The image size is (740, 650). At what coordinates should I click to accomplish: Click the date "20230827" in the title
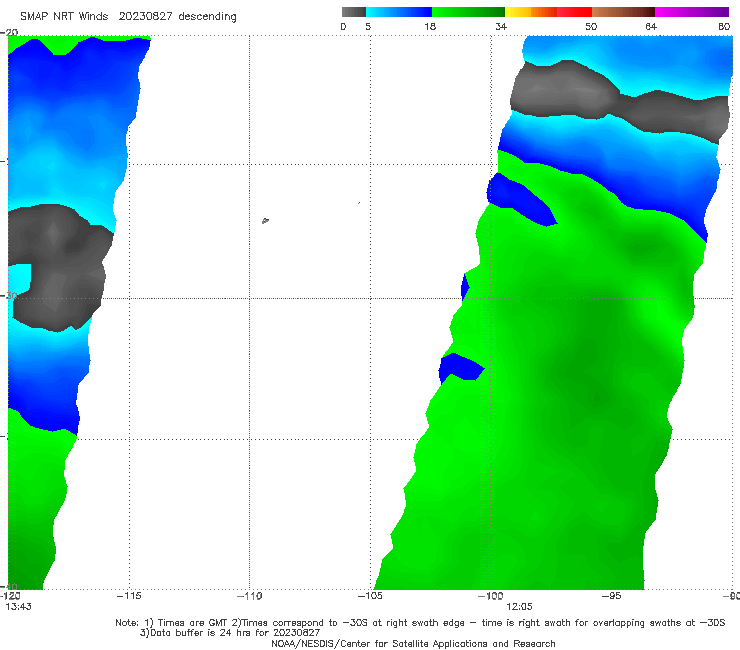point(145,17)
